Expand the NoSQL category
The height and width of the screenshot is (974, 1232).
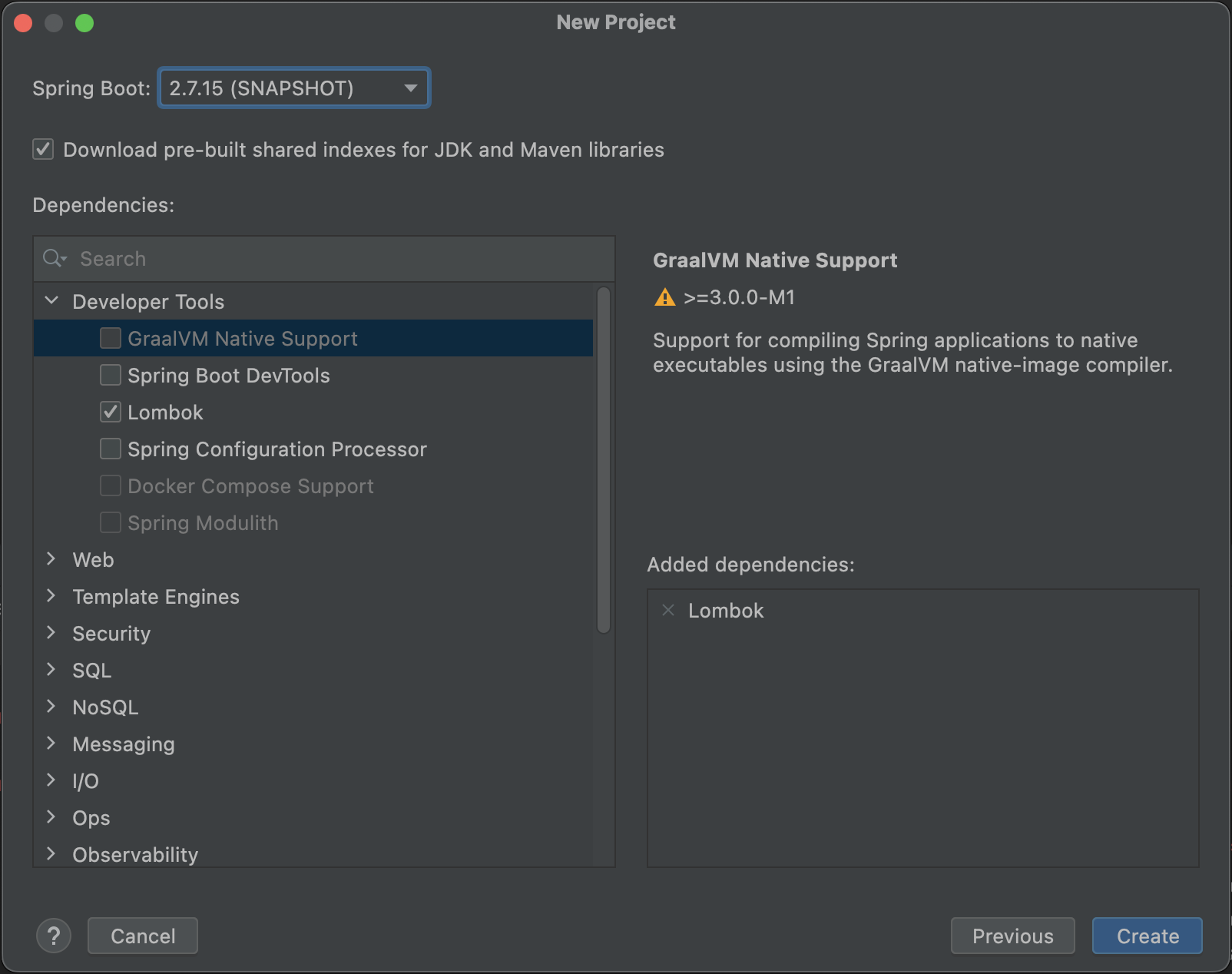[x=51, y=707]
